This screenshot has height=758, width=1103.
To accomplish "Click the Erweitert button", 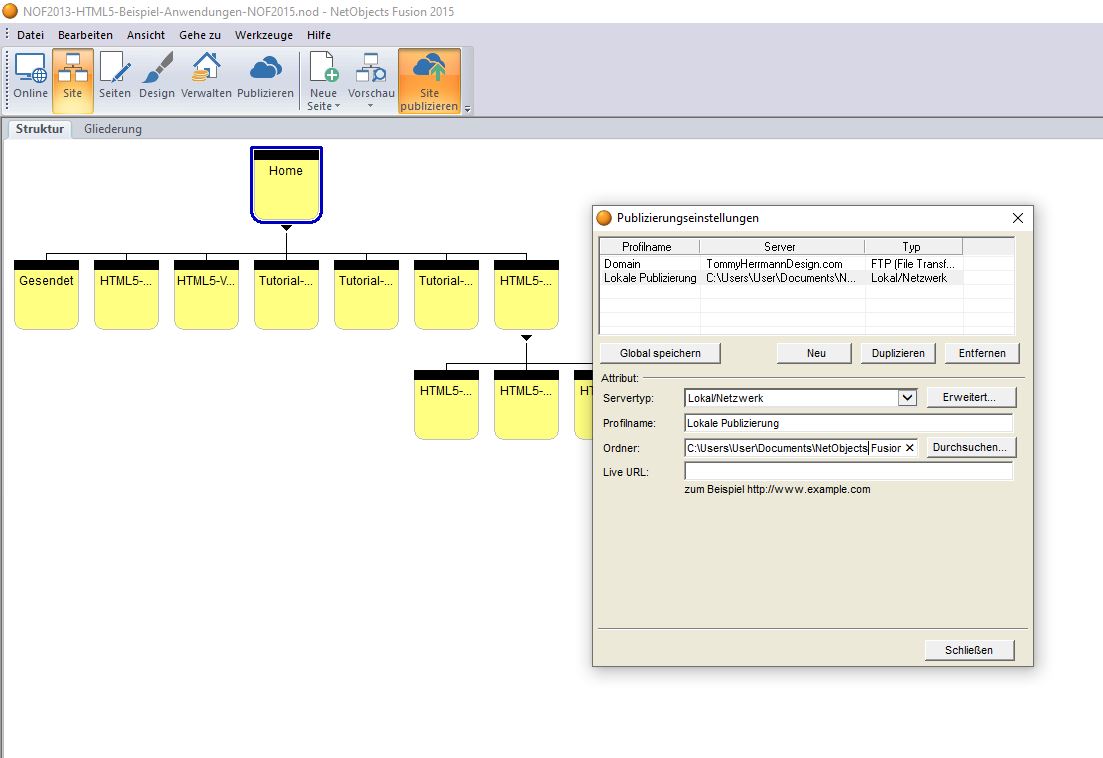I will point(971,398).
